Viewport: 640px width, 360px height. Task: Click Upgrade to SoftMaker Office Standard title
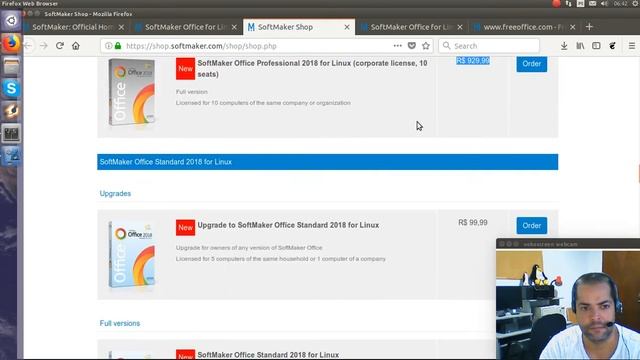[288, 225]
